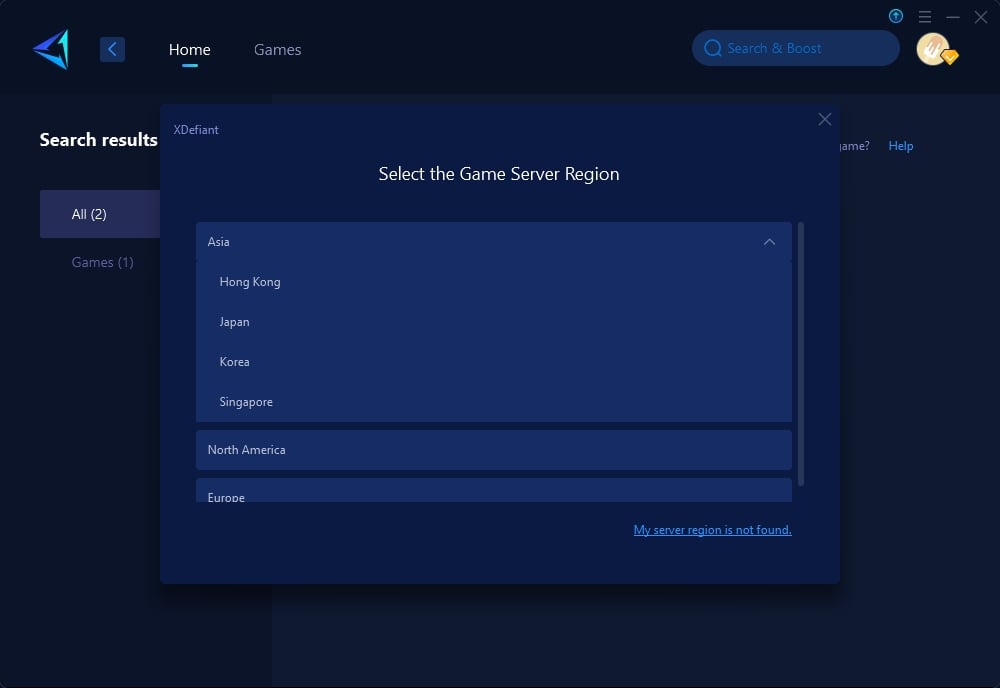This screenshot has width=1000, height=688.
Task: Switch to the Home tab
Action: [189, 50]
